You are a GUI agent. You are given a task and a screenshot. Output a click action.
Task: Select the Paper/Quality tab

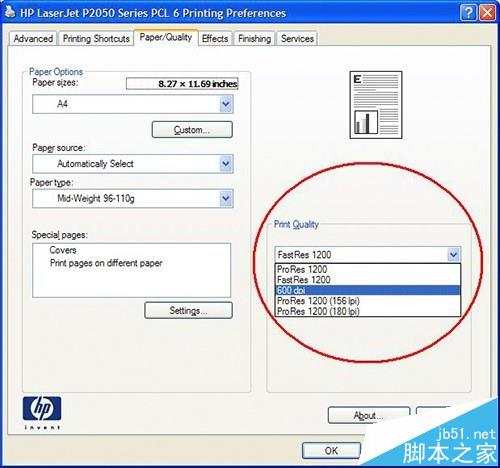tap(166, 37)
